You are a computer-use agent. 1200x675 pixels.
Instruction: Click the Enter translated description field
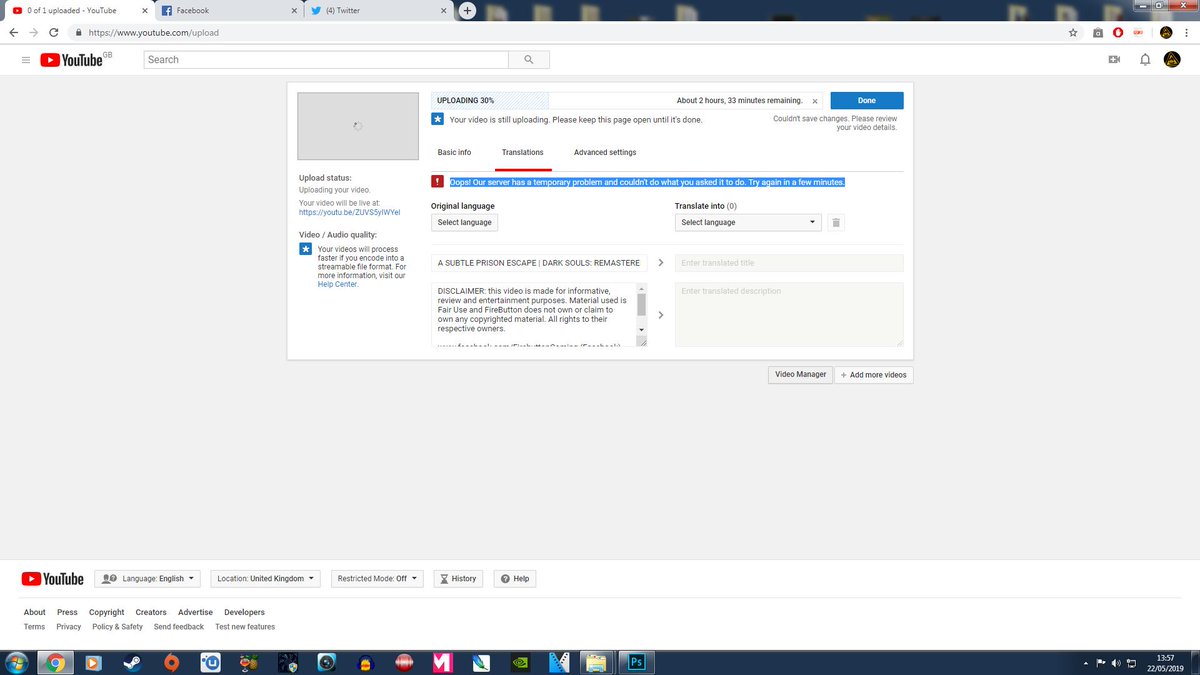(x=789, y=315)
